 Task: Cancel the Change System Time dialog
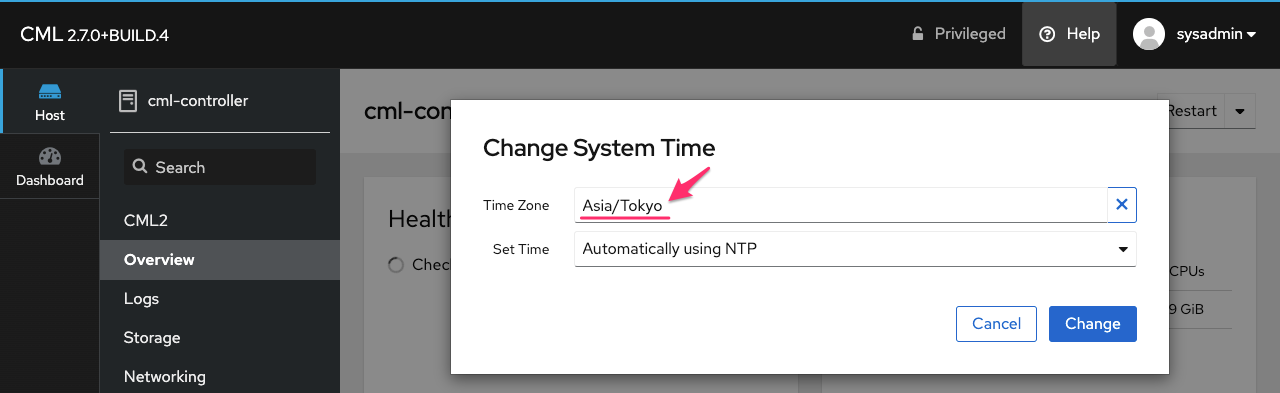996,324
